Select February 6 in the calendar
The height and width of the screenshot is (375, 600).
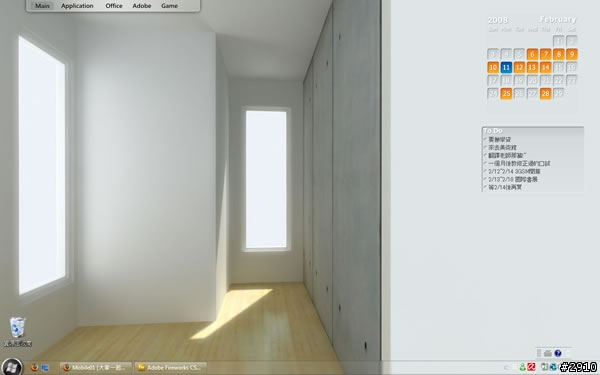pos(532,54)
